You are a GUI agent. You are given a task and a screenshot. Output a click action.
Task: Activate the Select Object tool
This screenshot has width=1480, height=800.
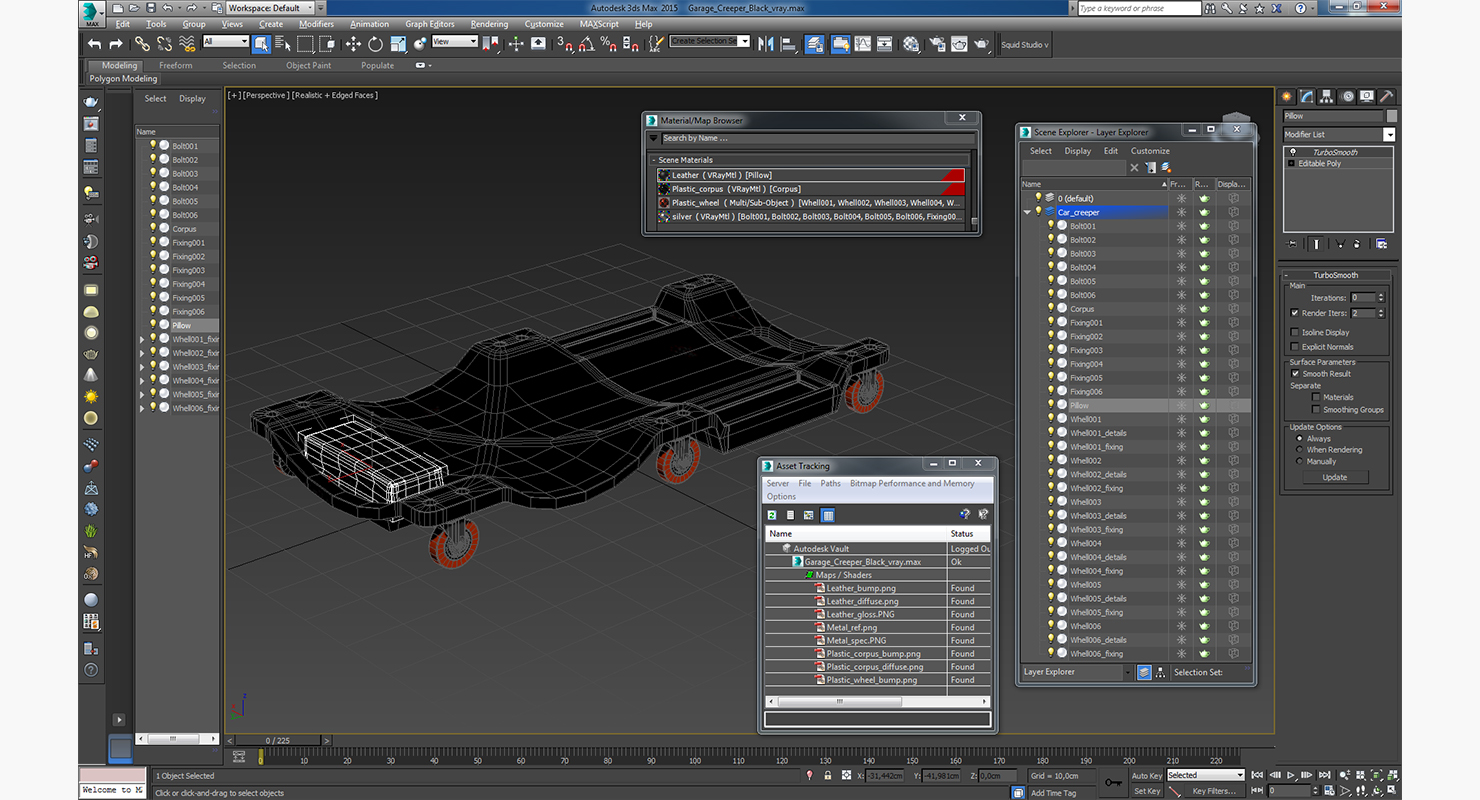coord(261,44)
